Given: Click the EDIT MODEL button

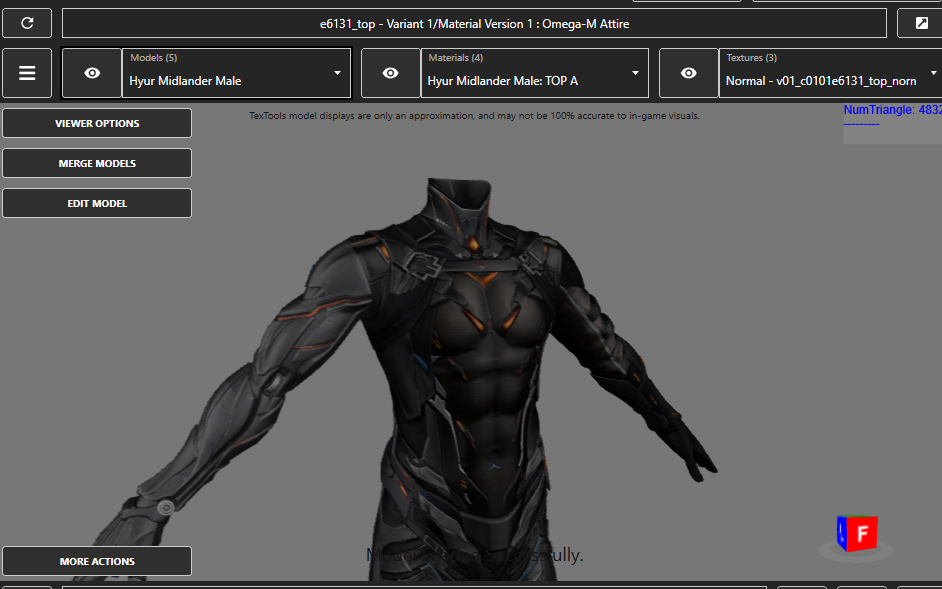Looking at the screenshot, I should [x=97, y=203].
